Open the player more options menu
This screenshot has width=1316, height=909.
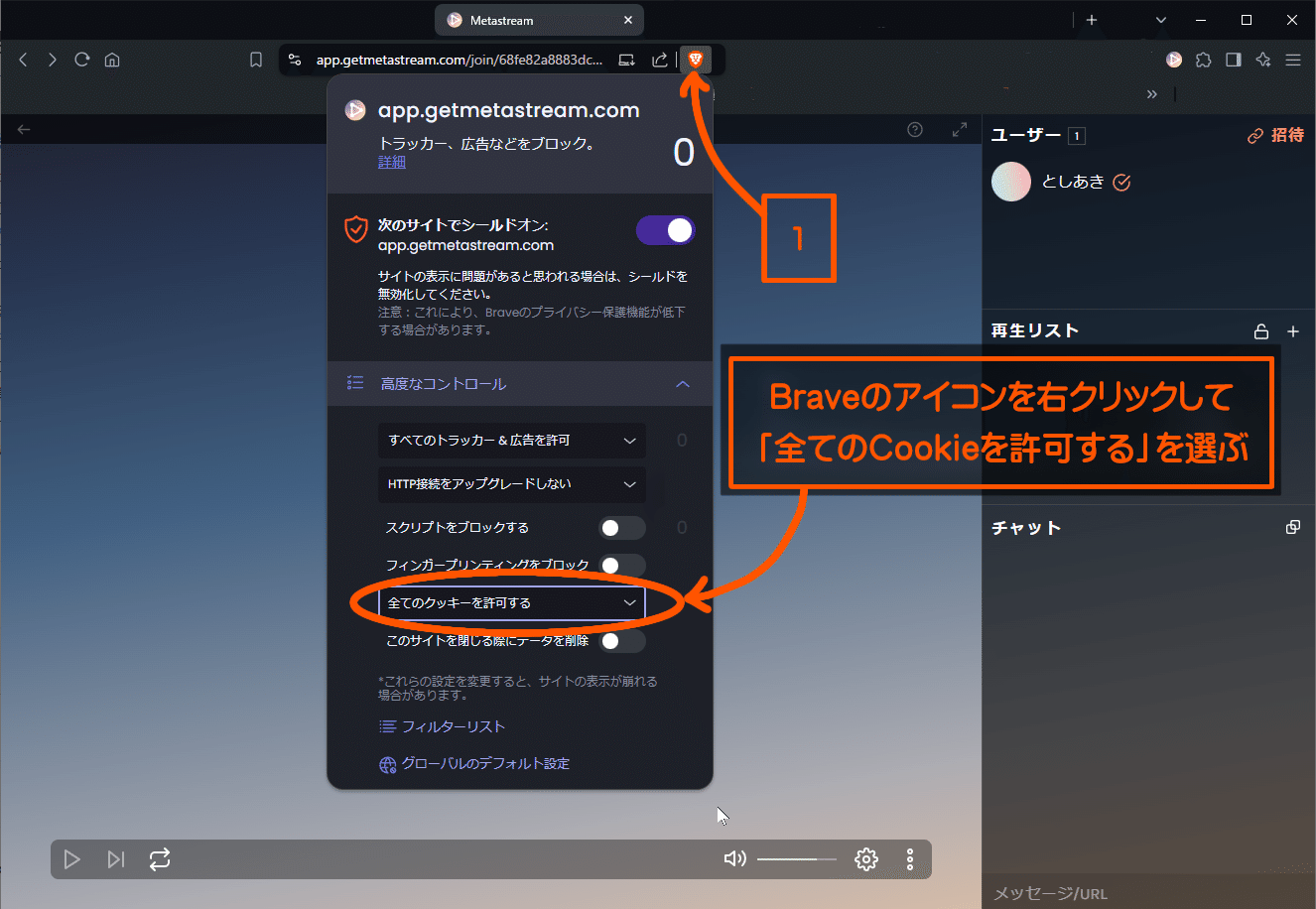[910, 859]
